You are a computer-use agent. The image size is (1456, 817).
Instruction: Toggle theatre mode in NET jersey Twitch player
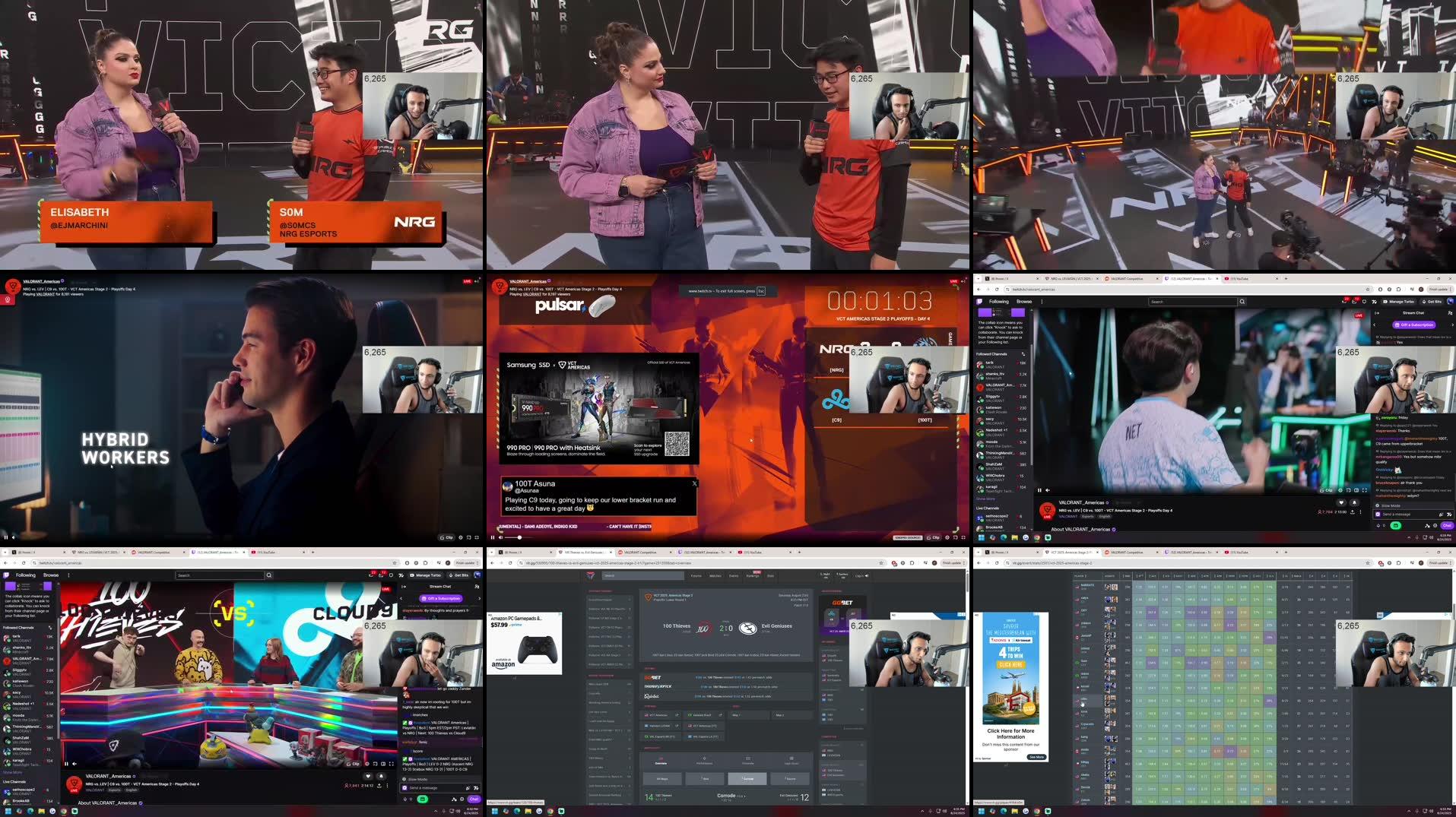[x=1356, y=490]
